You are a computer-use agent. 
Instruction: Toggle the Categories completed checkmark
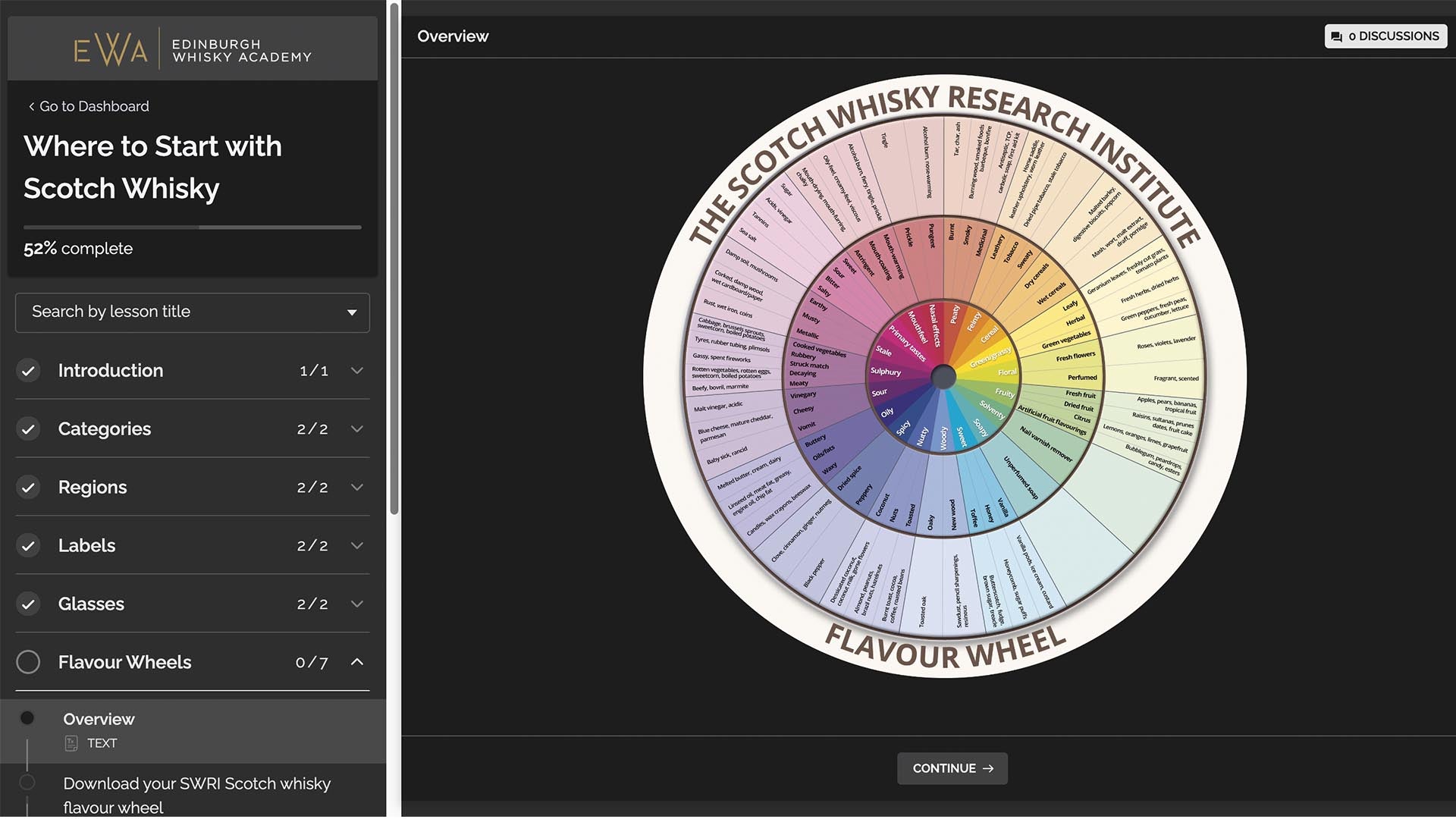coord(28,429)
